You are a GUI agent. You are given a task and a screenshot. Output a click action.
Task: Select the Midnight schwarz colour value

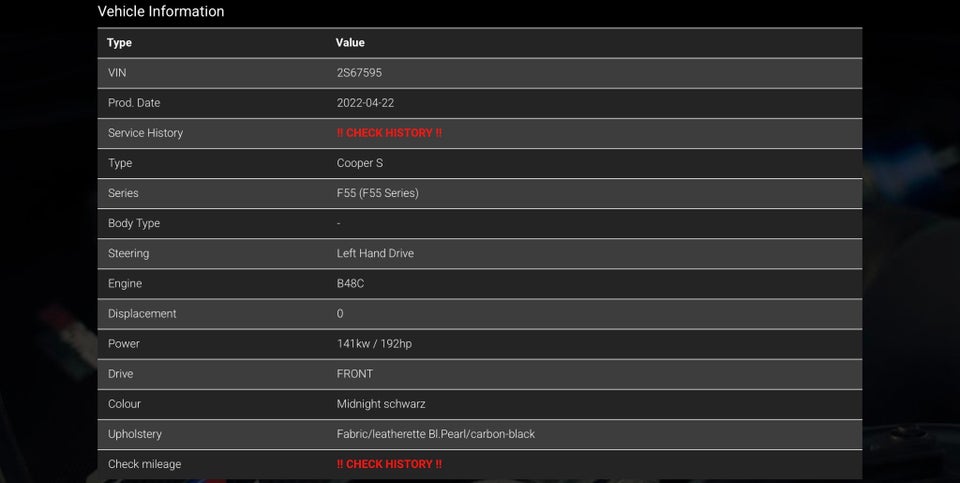[x=381, y=404]
